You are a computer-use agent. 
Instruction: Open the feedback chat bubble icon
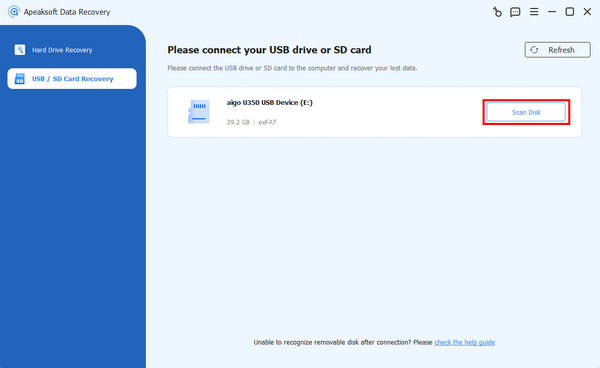[515, 12]
